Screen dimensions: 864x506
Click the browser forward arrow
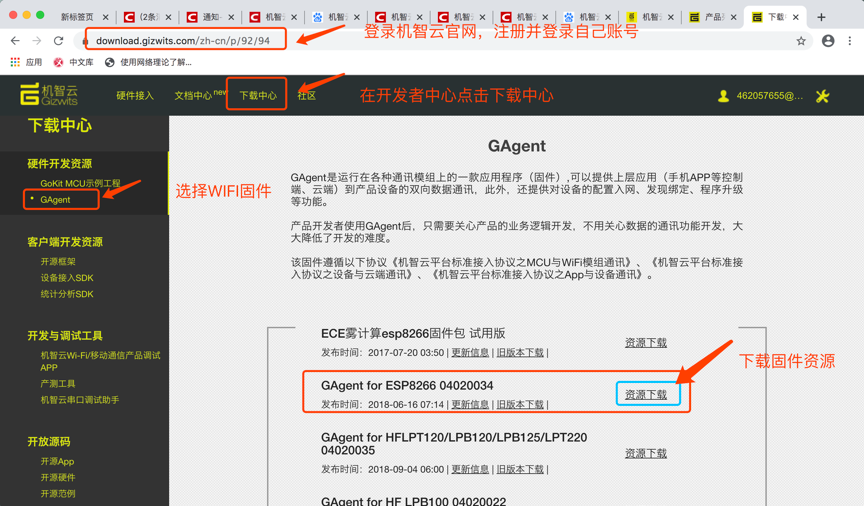click(36, 41)
